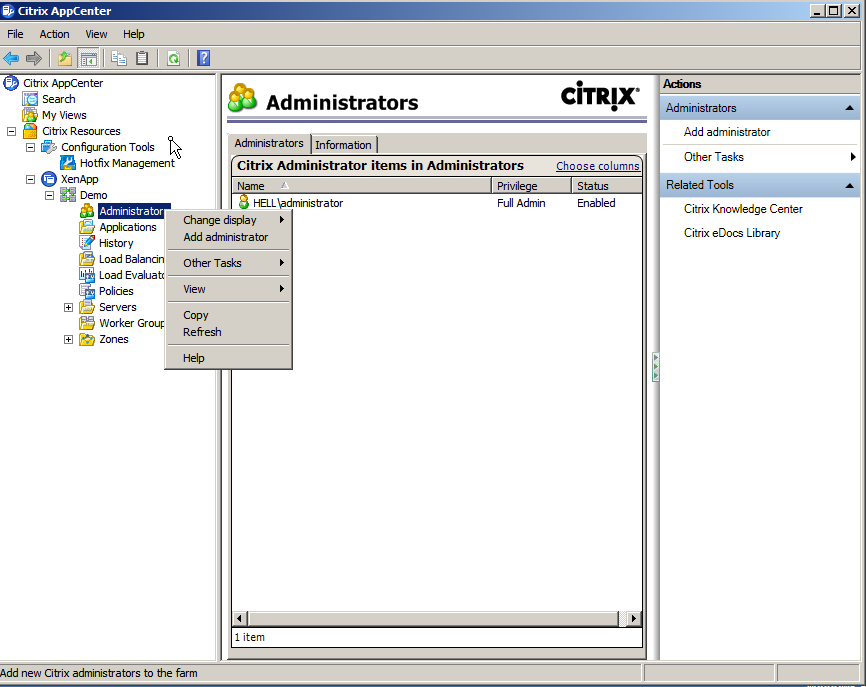Image resolution: width=866 pixels, height=687 pixels.
Task: Click the Load Evaluators chart icon
Action: point(87,275)
